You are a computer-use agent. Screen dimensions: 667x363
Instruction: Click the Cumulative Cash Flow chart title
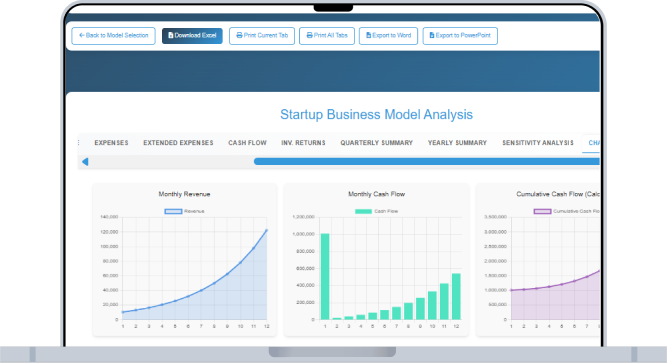pos(558,194)
